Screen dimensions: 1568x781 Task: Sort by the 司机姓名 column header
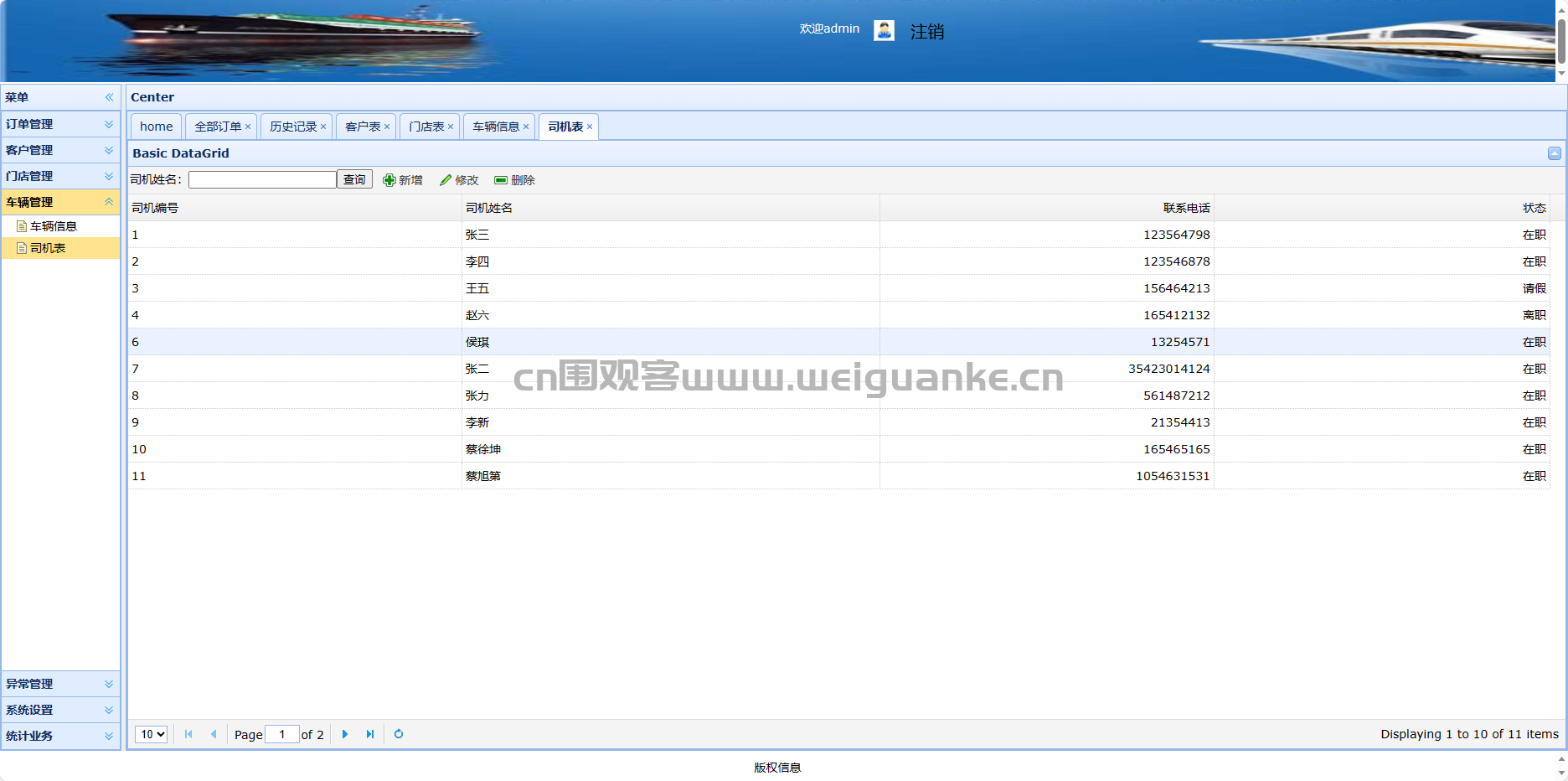click(x=670, y=208)
